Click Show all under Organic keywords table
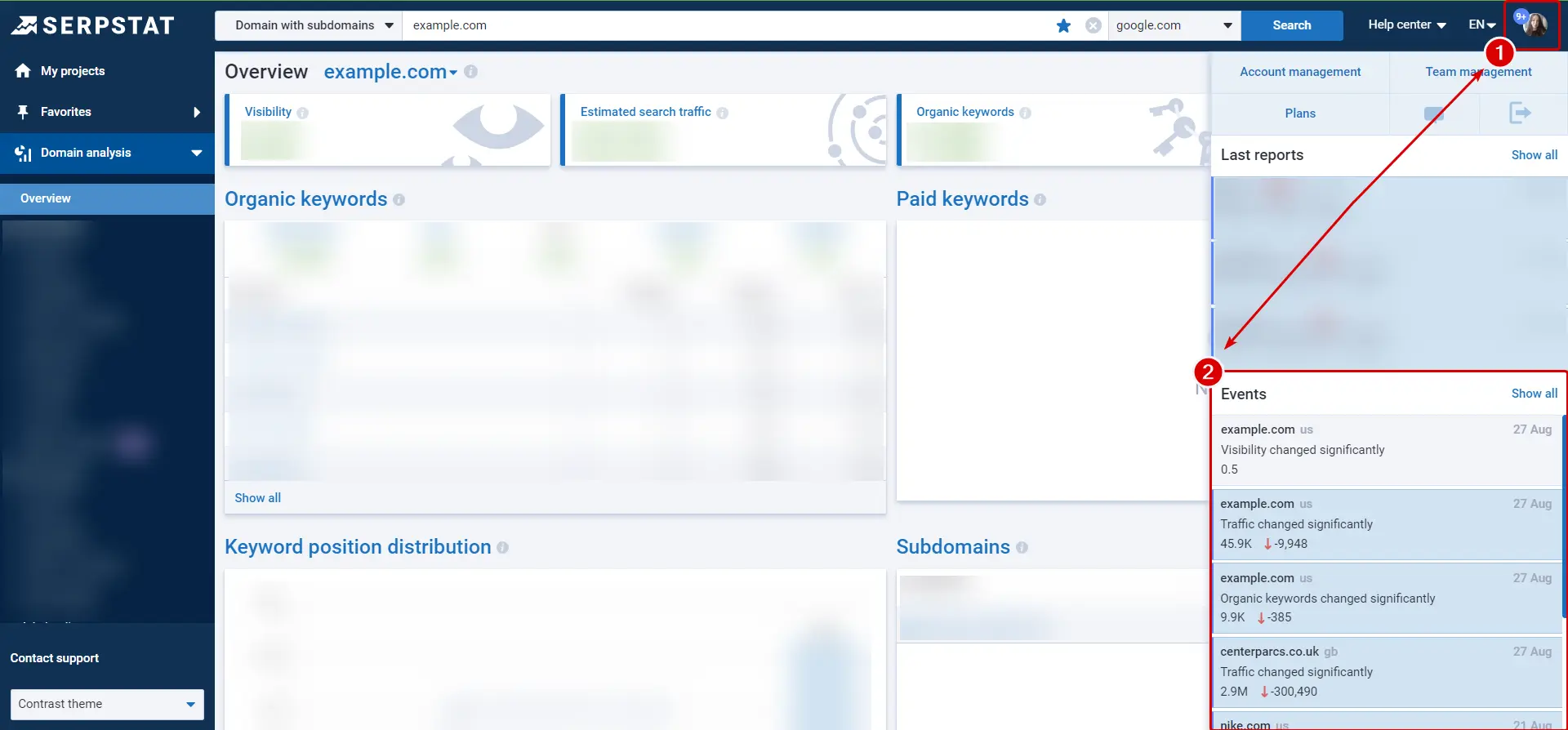This screenshot has height=730, width=1568. [258, 498]
